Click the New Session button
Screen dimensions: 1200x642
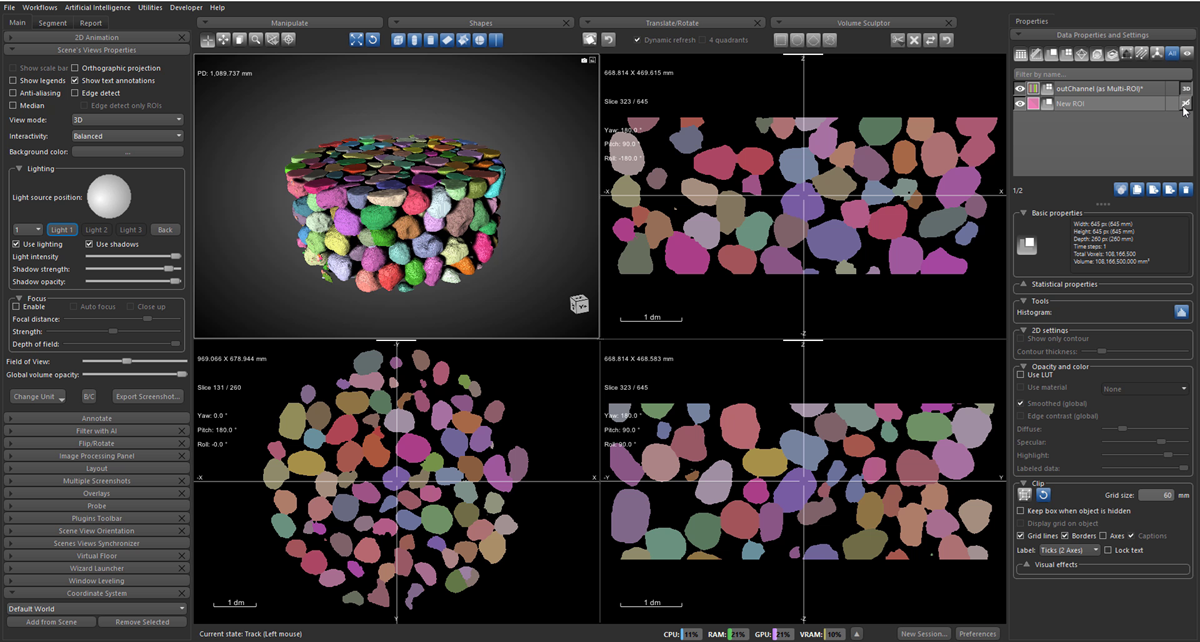[923, 634]
